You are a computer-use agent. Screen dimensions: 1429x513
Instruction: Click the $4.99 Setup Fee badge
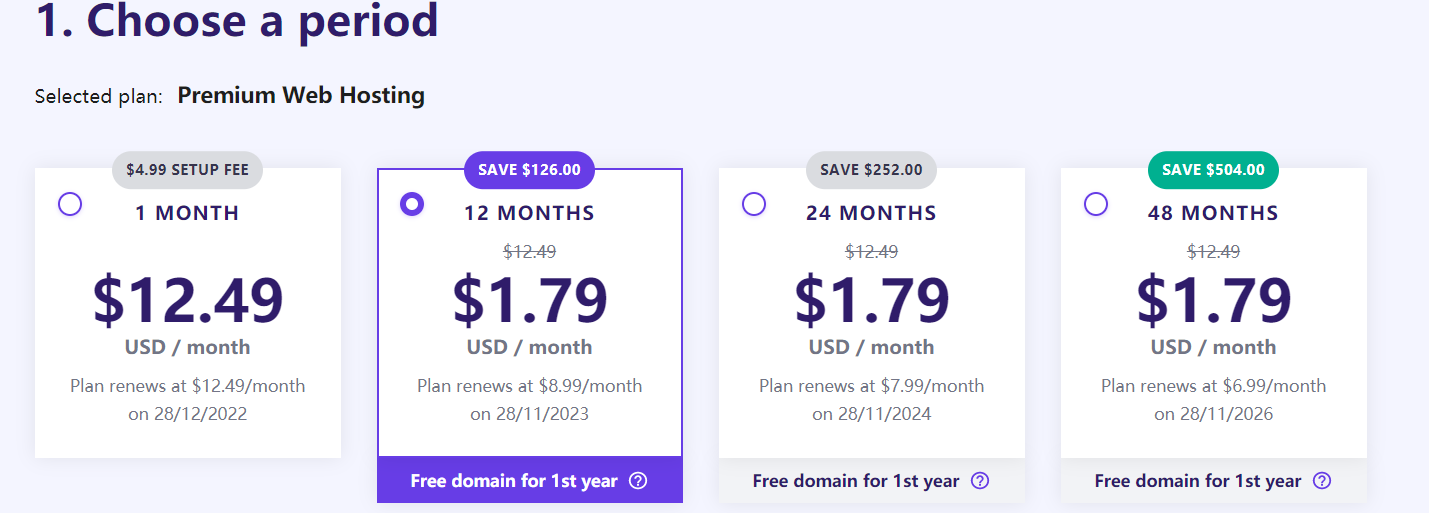coord(187,170)
